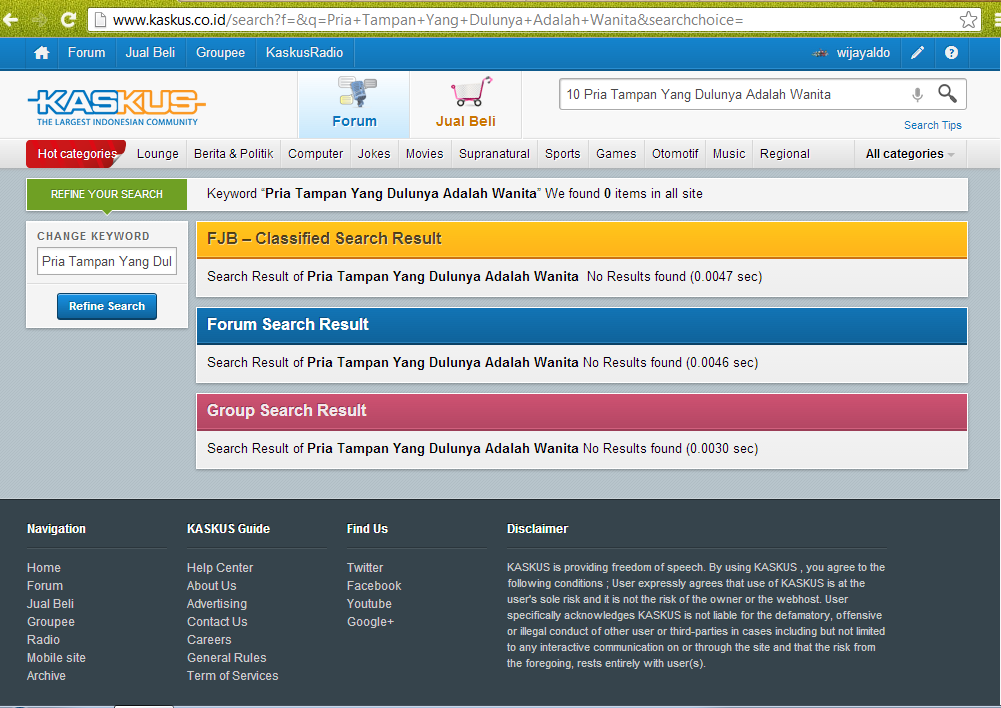Screen dimensions: 1001x708
Task: Open the Jokes category
Action: click(374, 154)
